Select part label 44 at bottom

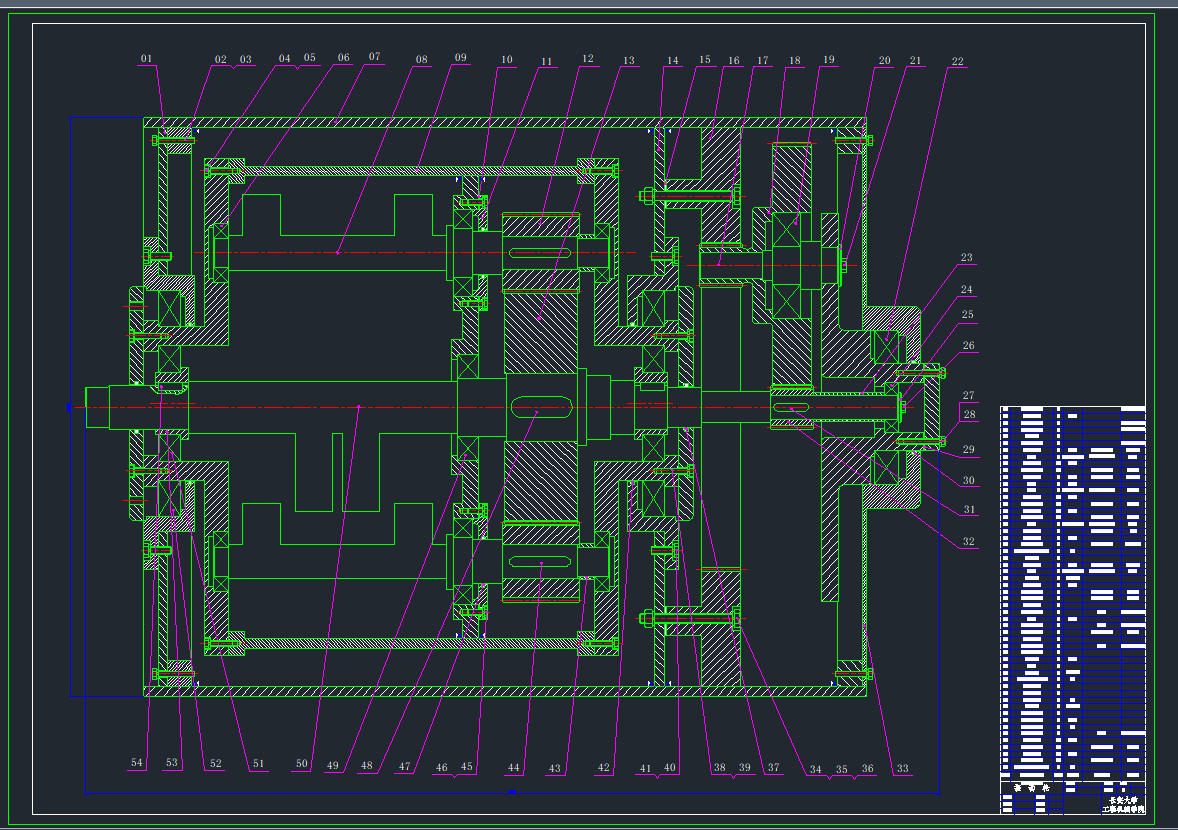click(513, 768)
